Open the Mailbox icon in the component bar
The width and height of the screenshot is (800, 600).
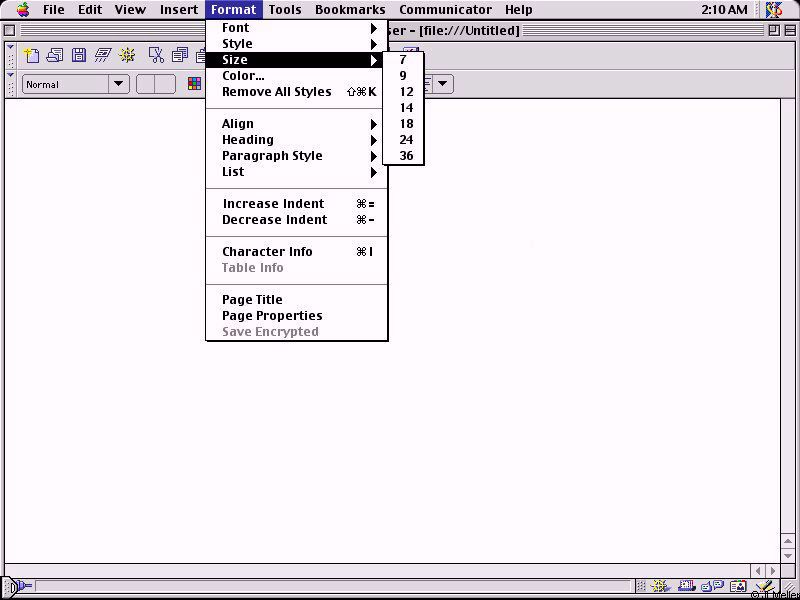(x=688, y=587)
